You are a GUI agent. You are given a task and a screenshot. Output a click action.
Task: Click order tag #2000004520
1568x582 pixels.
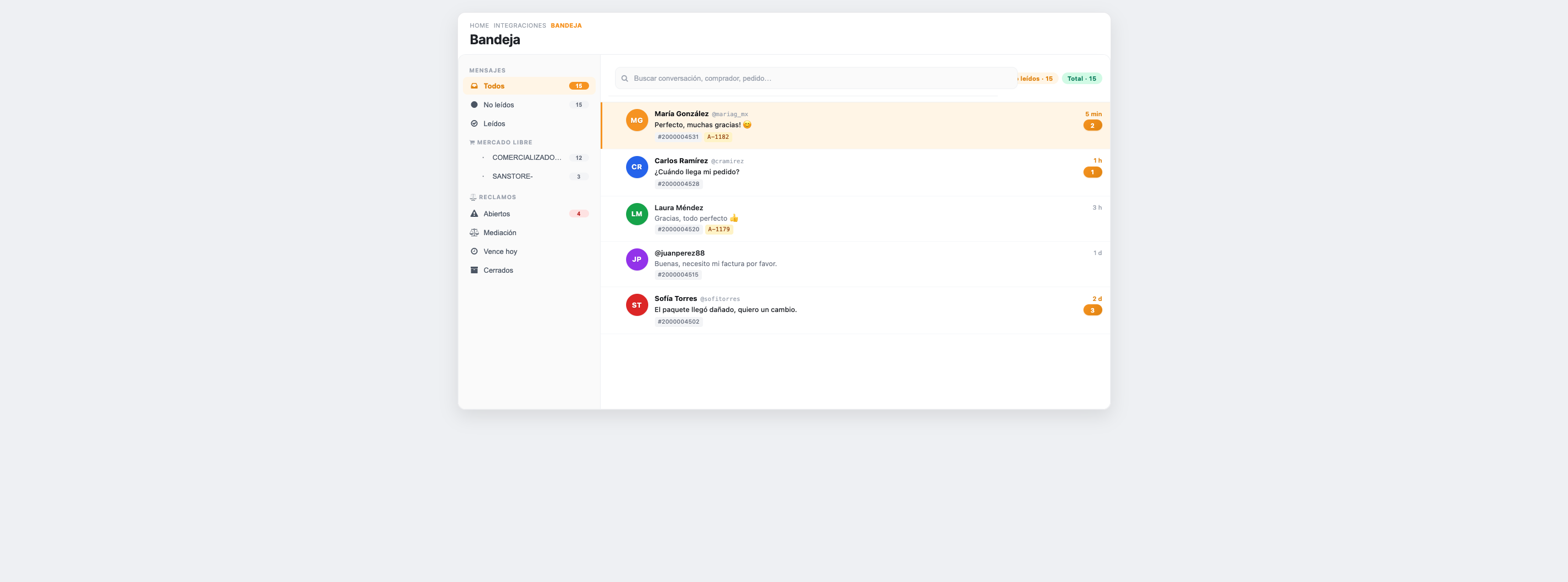point(679,230)
